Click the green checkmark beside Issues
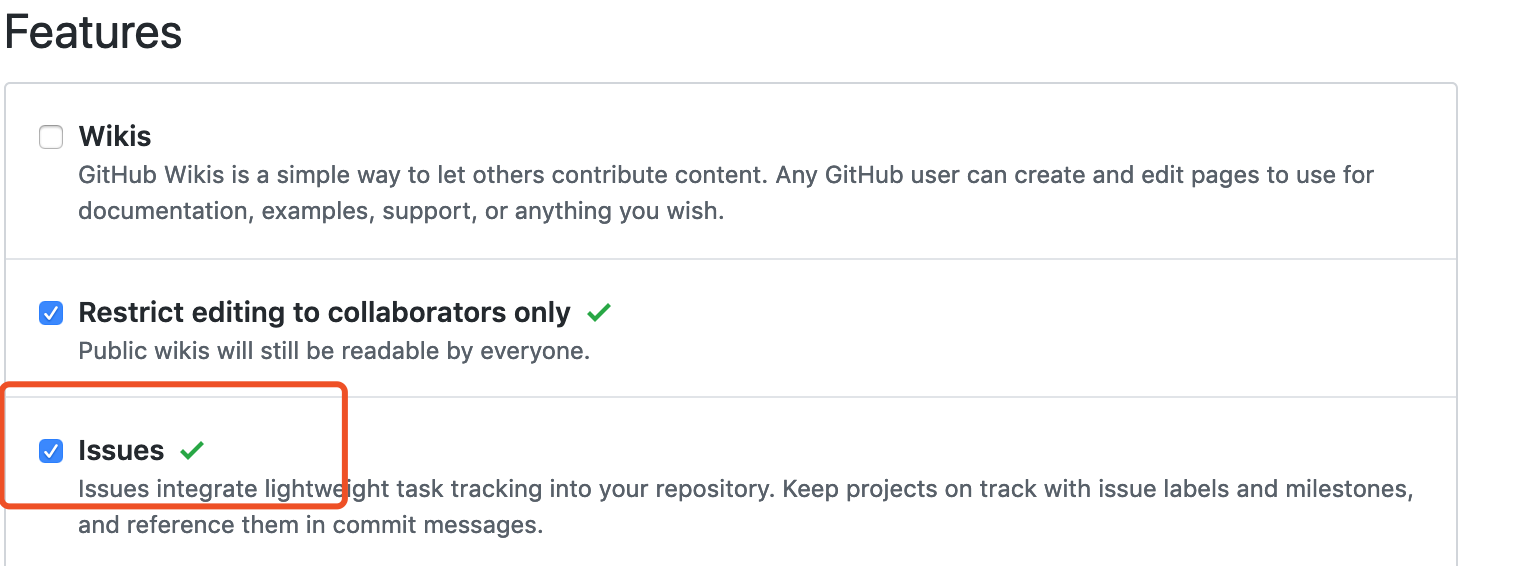This screenshot has height=566, width=1522. click(192, 451)
